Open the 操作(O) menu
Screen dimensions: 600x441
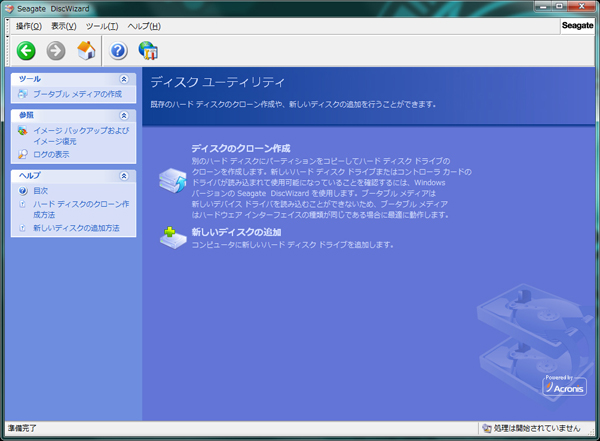[x=29, y=26]
